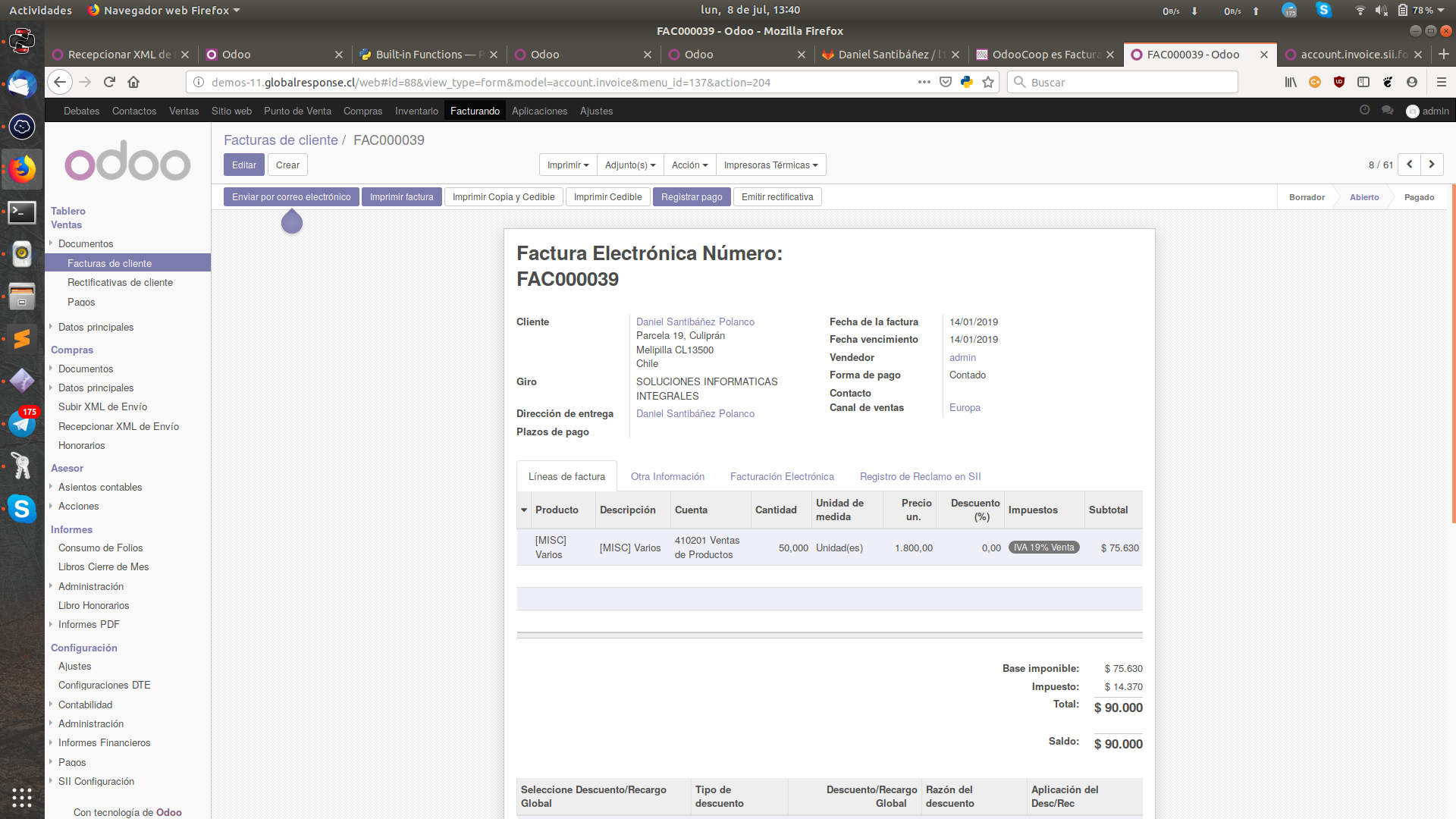
Task: Show all applications using the grid icon
Action: 22,798
